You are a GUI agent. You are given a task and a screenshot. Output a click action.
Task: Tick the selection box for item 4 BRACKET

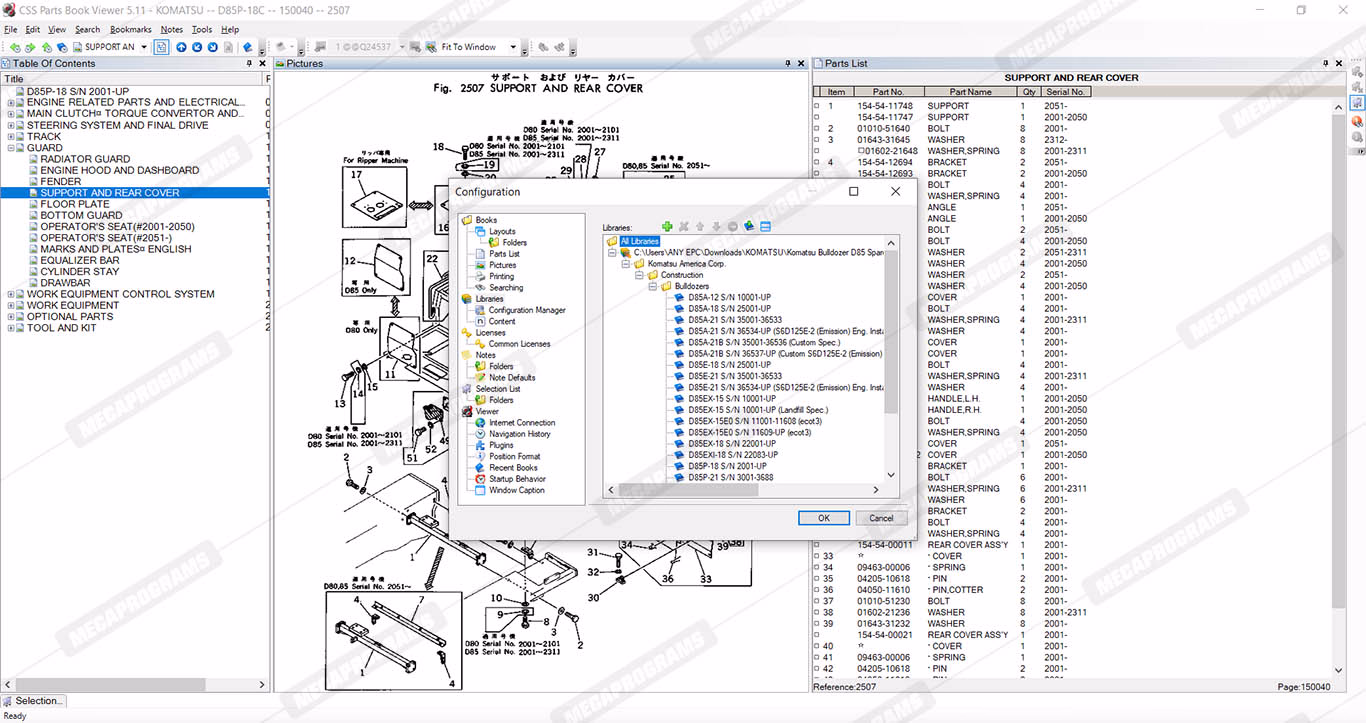click(x=816, y=162)
